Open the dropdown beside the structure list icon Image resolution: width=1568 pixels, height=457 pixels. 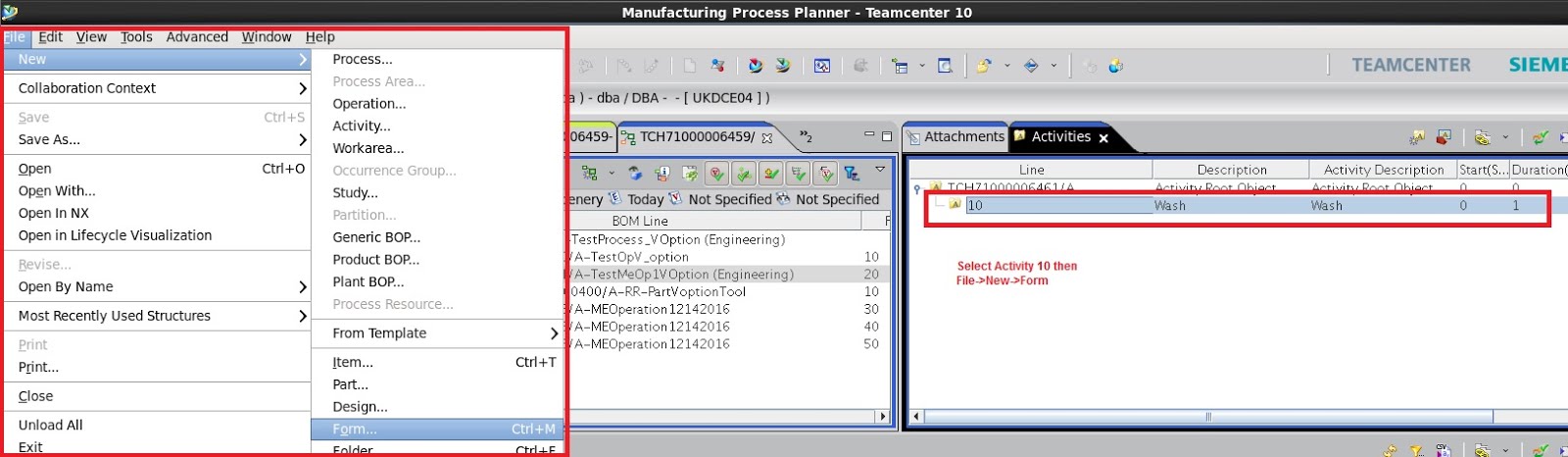[x=922, y=66]
